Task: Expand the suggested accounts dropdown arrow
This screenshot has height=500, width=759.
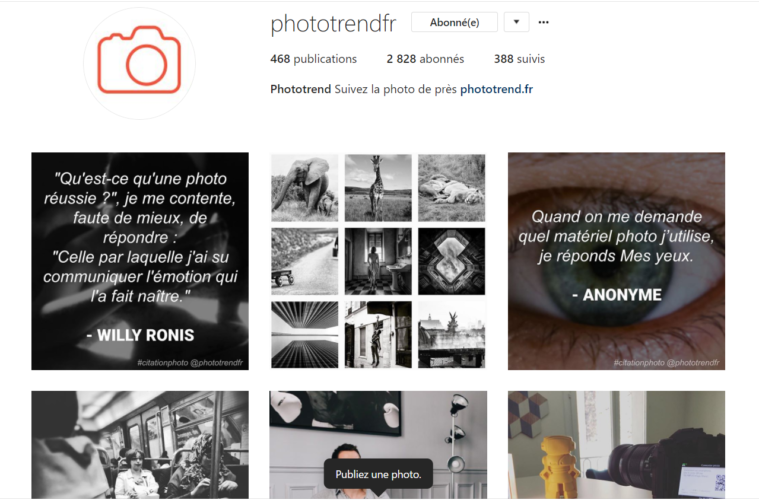Action: [516, 22]
